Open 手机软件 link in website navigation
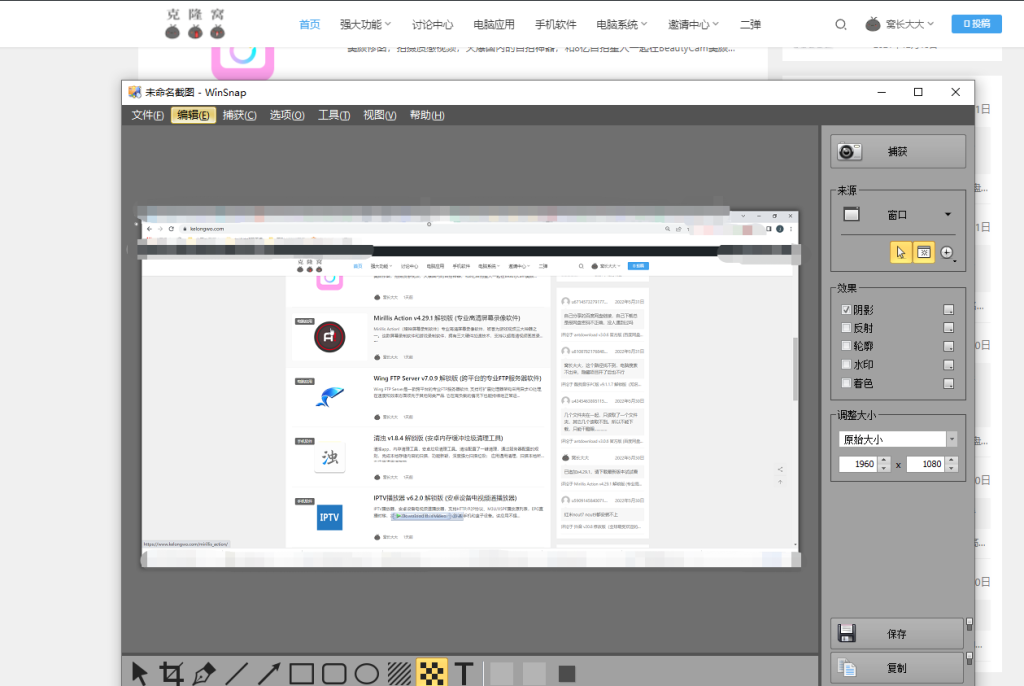 555,24
